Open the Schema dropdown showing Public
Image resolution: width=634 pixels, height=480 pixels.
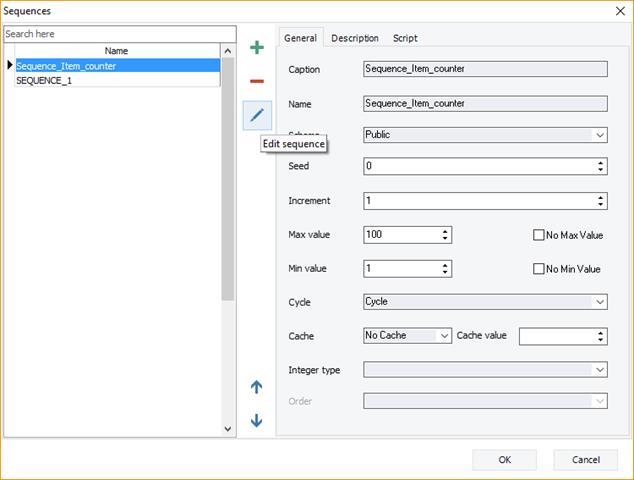pos(485,135)
